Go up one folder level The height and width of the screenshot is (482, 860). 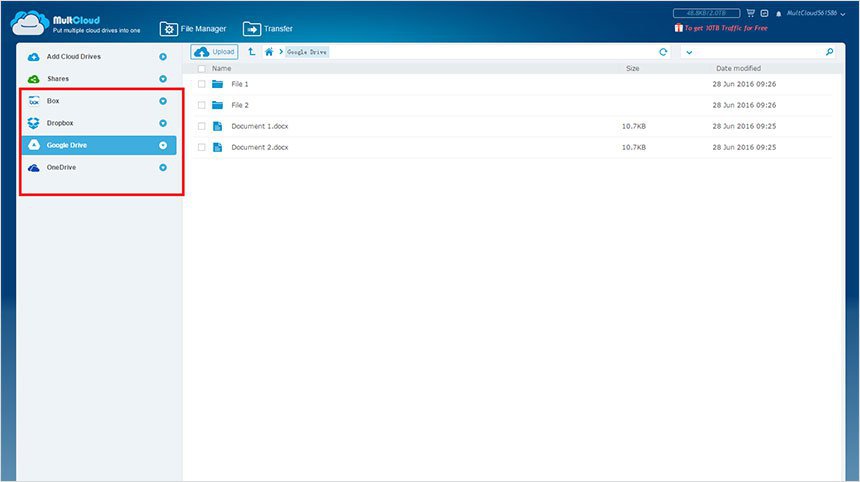click(251, 51)
